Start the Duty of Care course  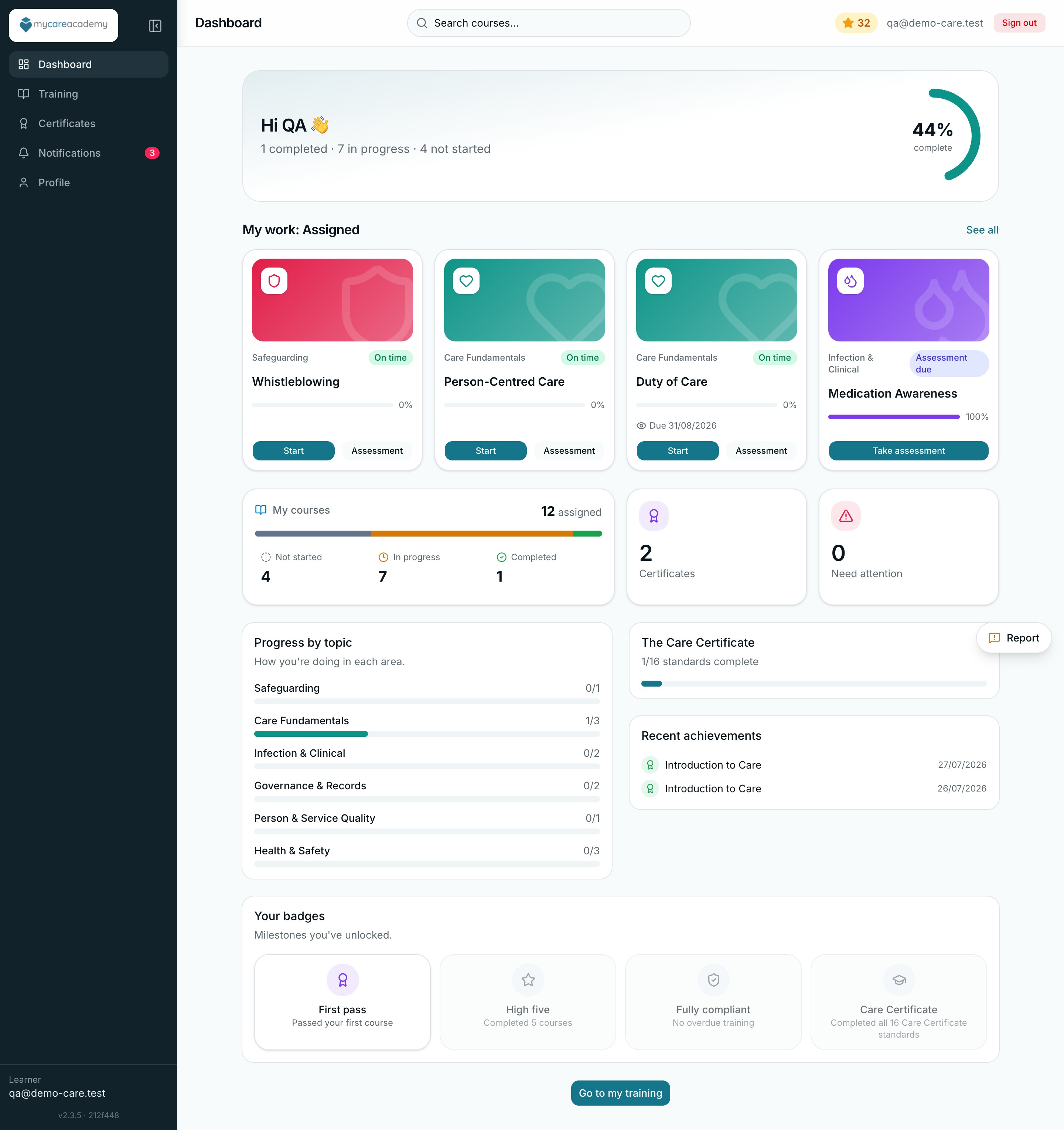(678, 451)
